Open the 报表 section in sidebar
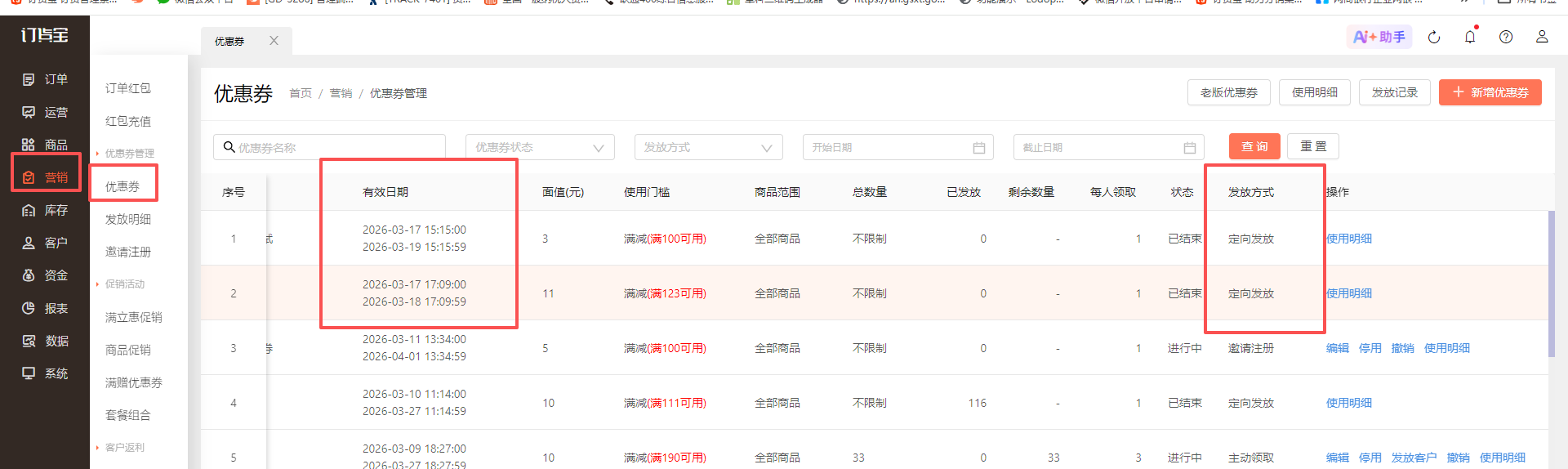The width and height of the screenshot is (1568, 469). (45, 308)
